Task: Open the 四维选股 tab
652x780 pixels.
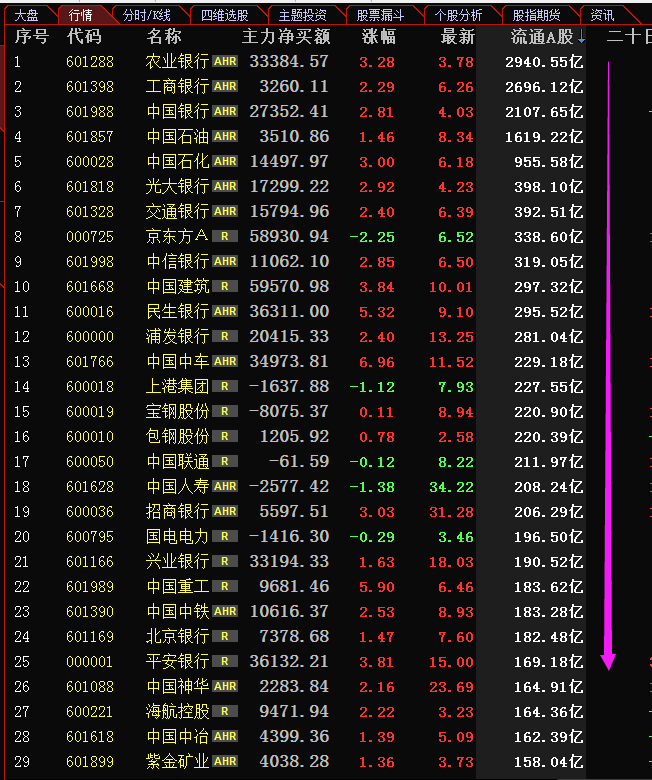Action: (225, 15)
